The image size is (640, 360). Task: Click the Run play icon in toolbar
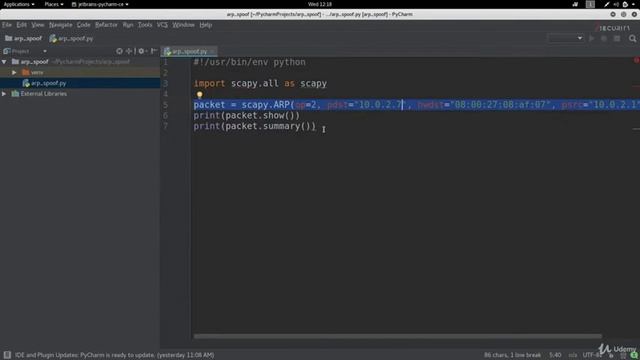pos(591,38)
